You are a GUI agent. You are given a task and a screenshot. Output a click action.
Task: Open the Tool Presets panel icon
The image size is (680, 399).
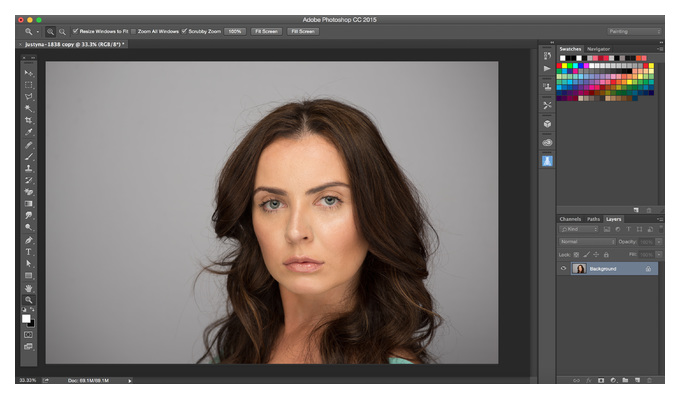point(547,105)
